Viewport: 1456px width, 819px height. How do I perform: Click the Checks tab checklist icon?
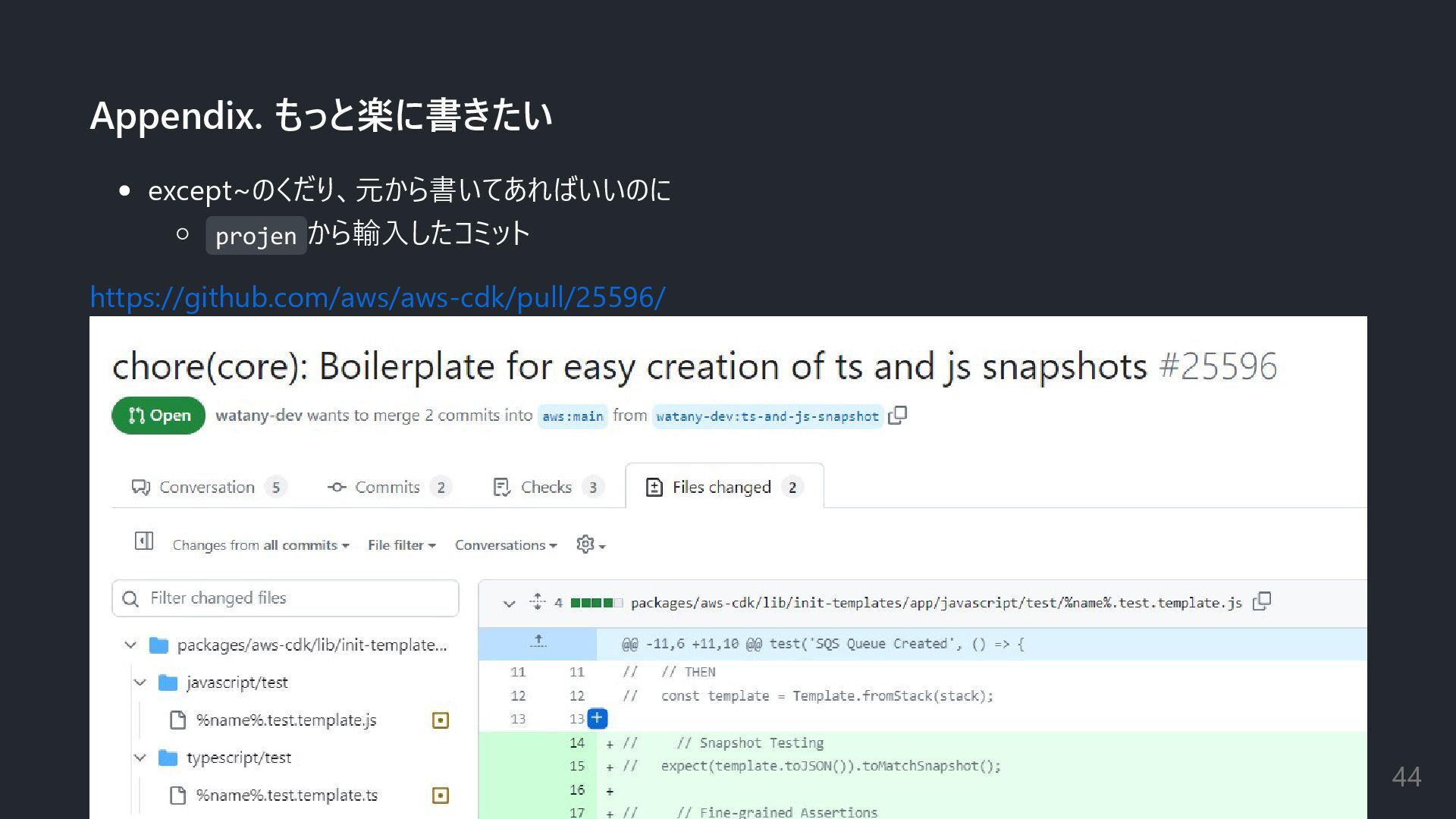click(x=501, y=487)
